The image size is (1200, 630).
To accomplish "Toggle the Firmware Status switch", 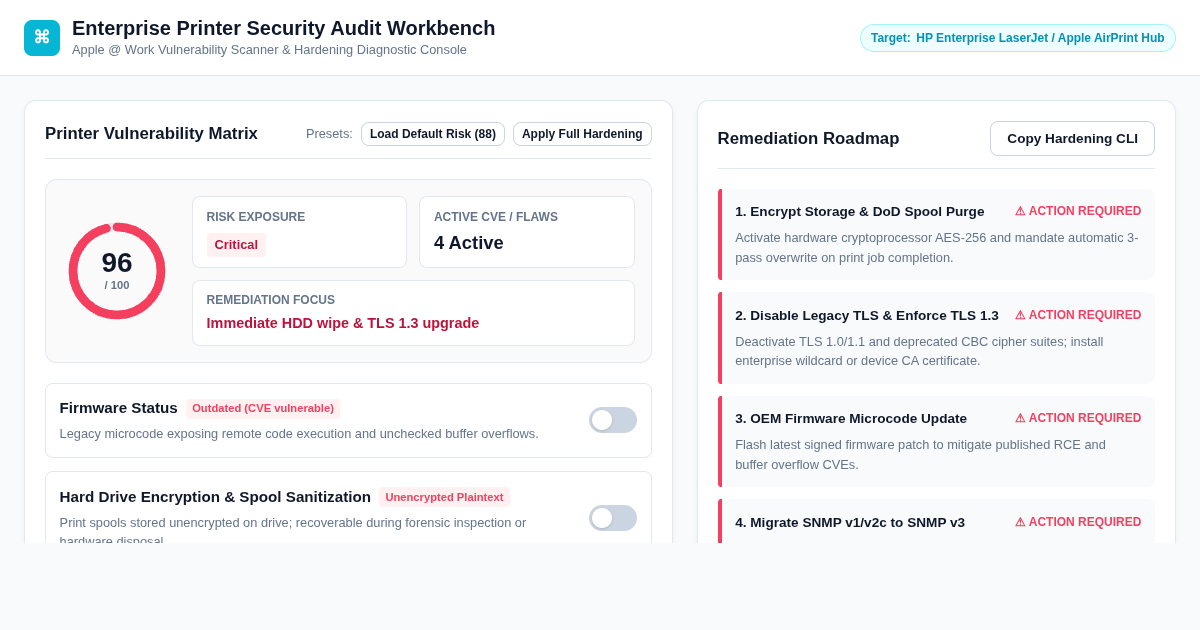I will point(613,420).
